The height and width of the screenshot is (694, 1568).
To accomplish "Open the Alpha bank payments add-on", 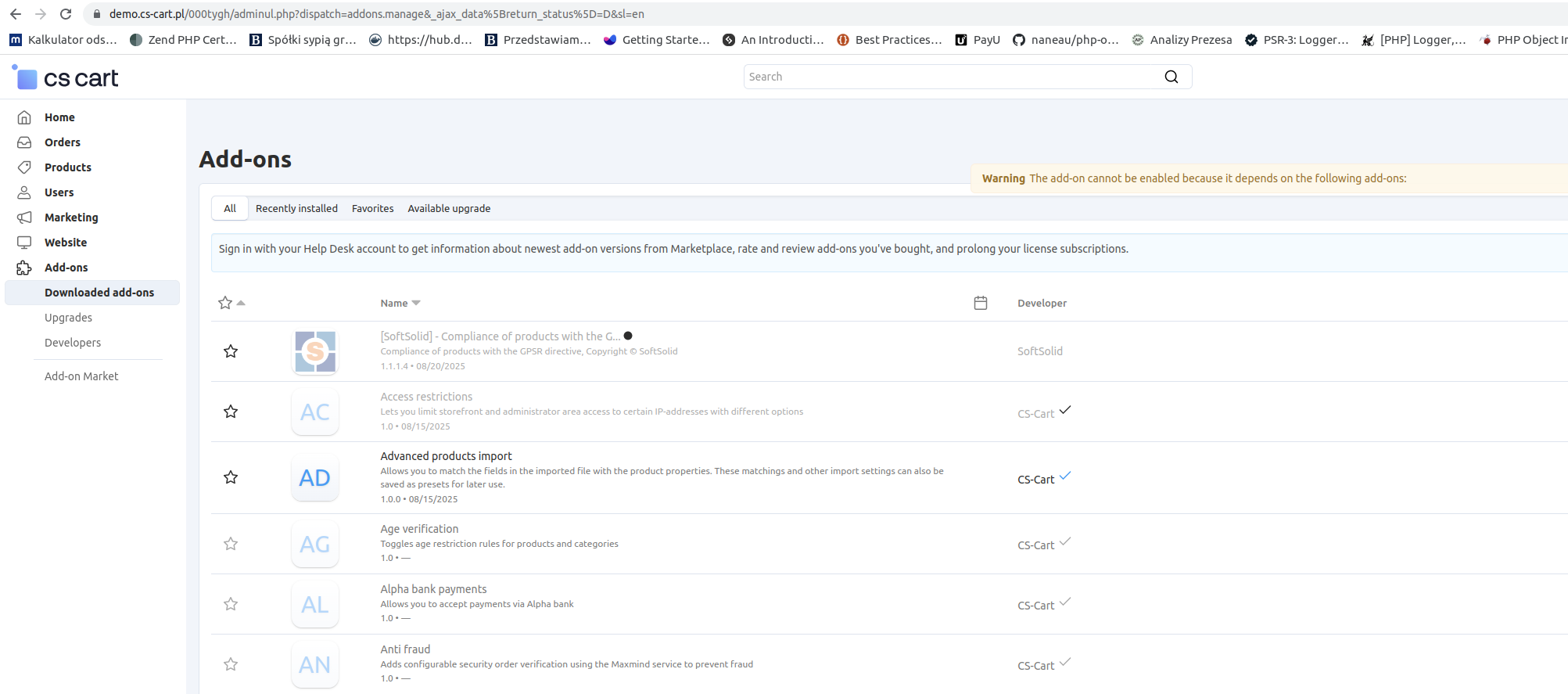I will click(433, 589).
